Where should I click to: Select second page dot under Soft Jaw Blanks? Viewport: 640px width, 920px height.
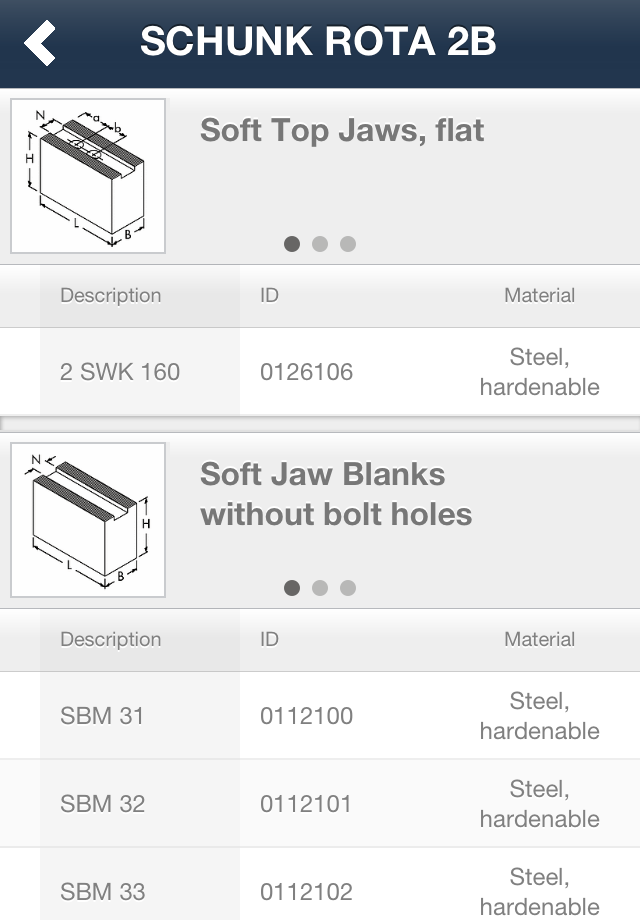[320, 587]
